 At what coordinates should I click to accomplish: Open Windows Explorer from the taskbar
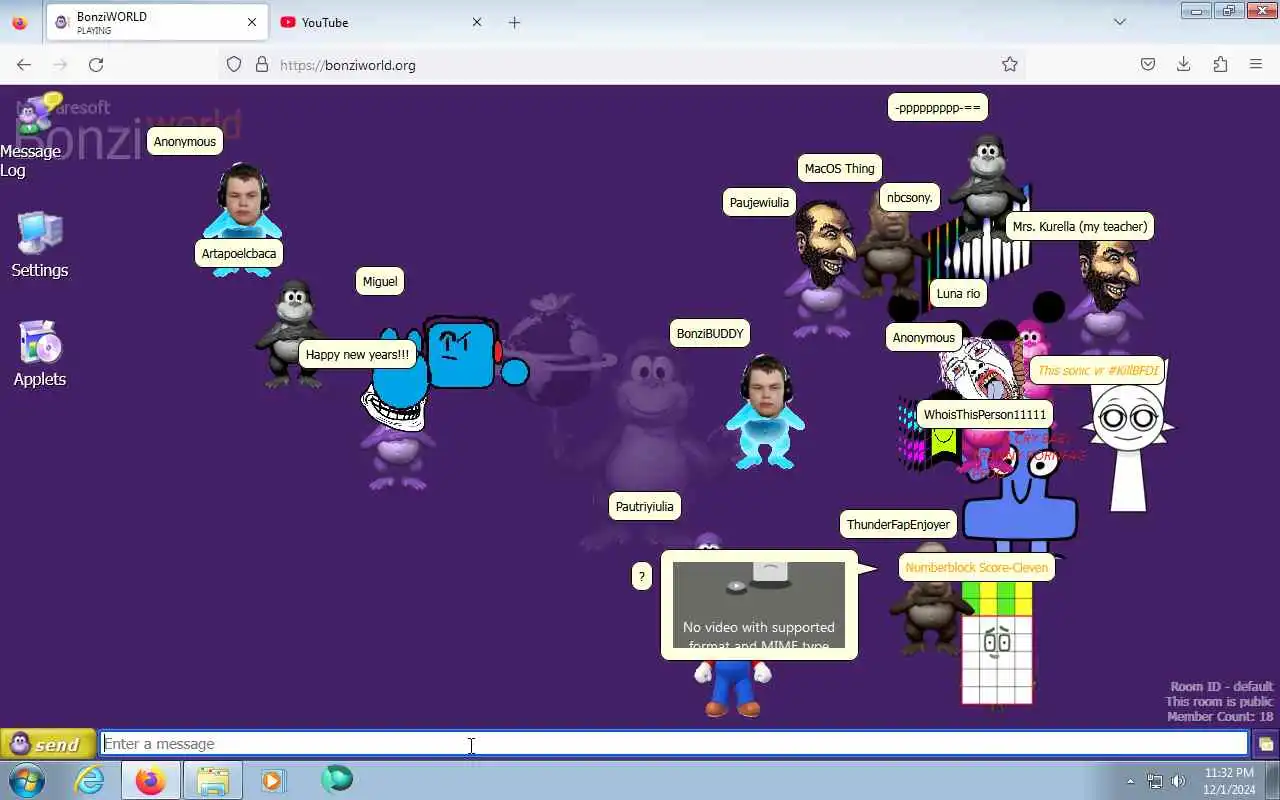pos(212,780)
